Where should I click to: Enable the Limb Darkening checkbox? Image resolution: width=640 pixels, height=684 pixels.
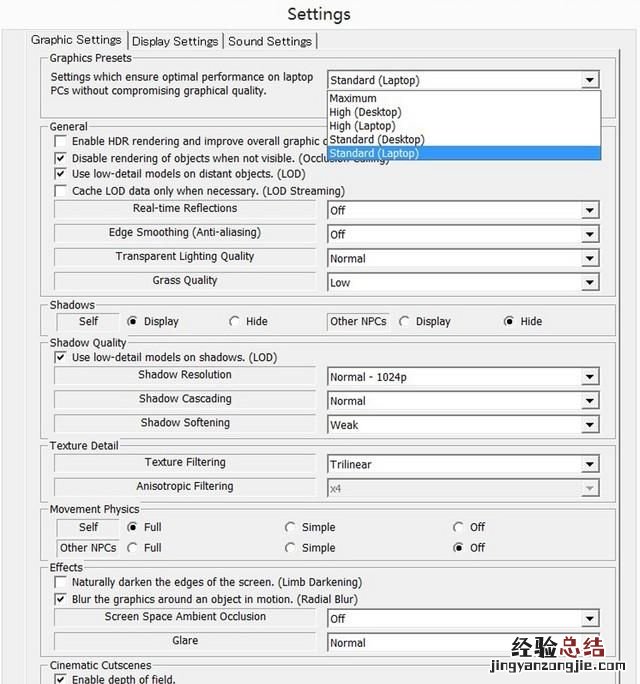(x=61, y=582)
